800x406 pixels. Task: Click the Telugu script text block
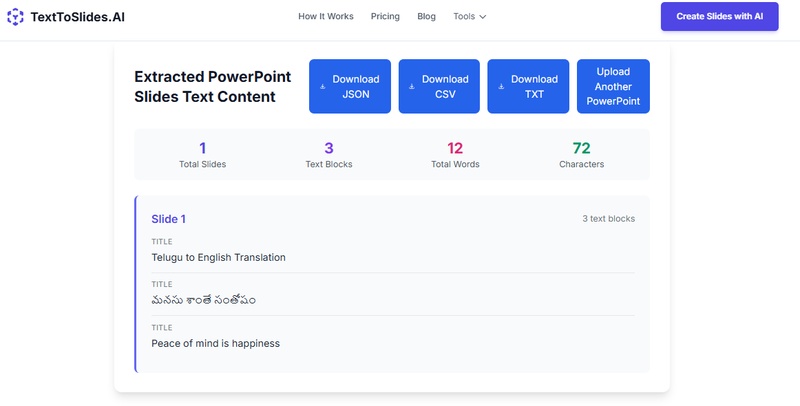204,300
